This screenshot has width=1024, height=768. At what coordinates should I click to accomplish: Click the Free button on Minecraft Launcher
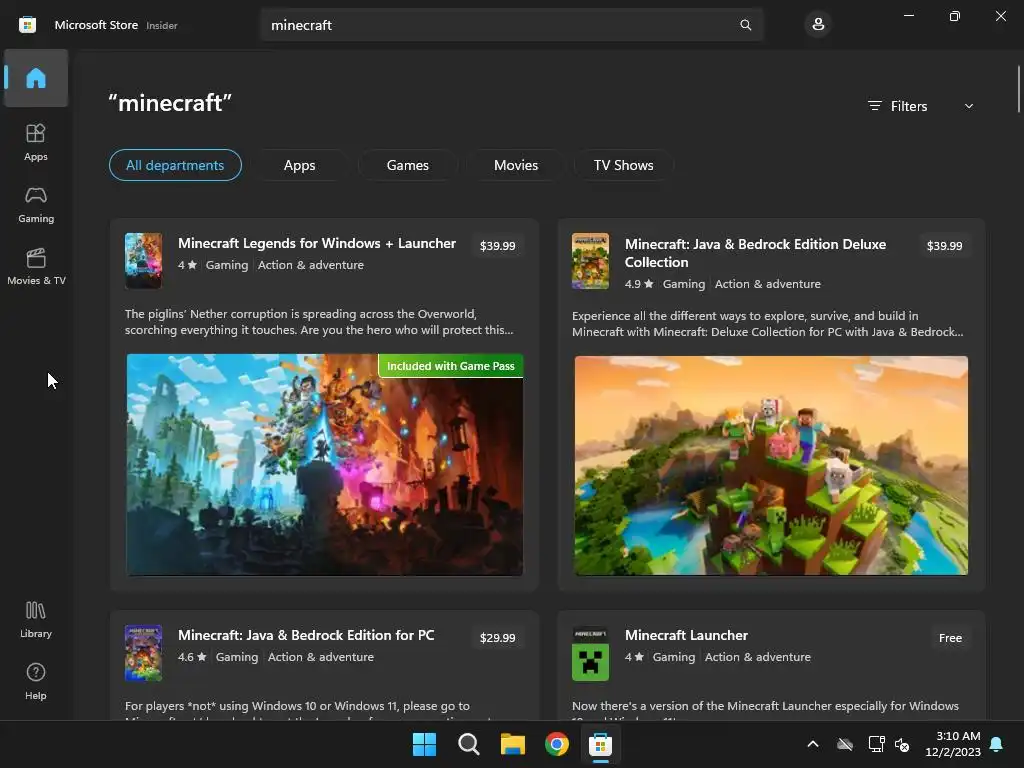(x=950, y=638)
